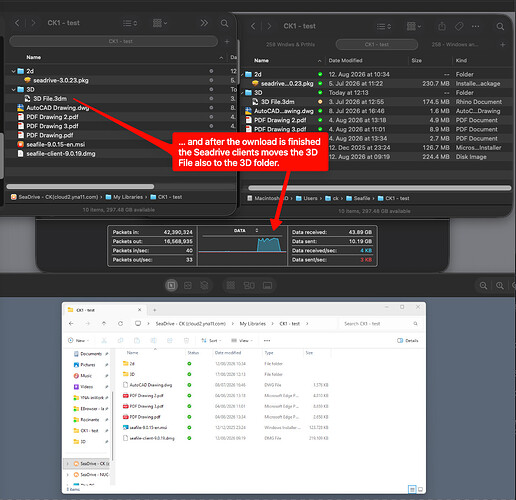Click the Explorer up-directory arrow
516x500 pixels.
point(104,323)
